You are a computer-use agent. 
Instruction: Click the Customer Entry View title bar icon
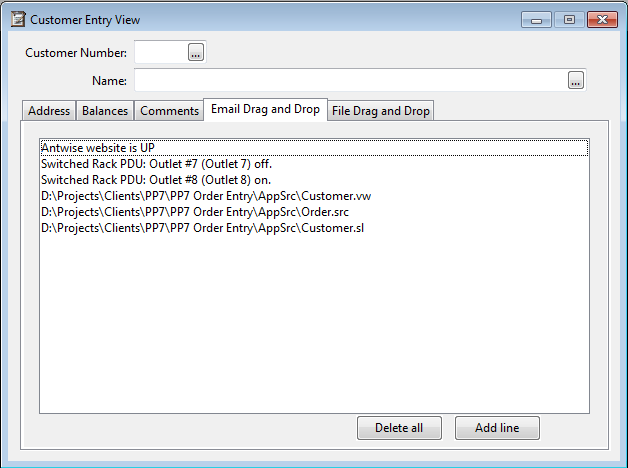18,19
